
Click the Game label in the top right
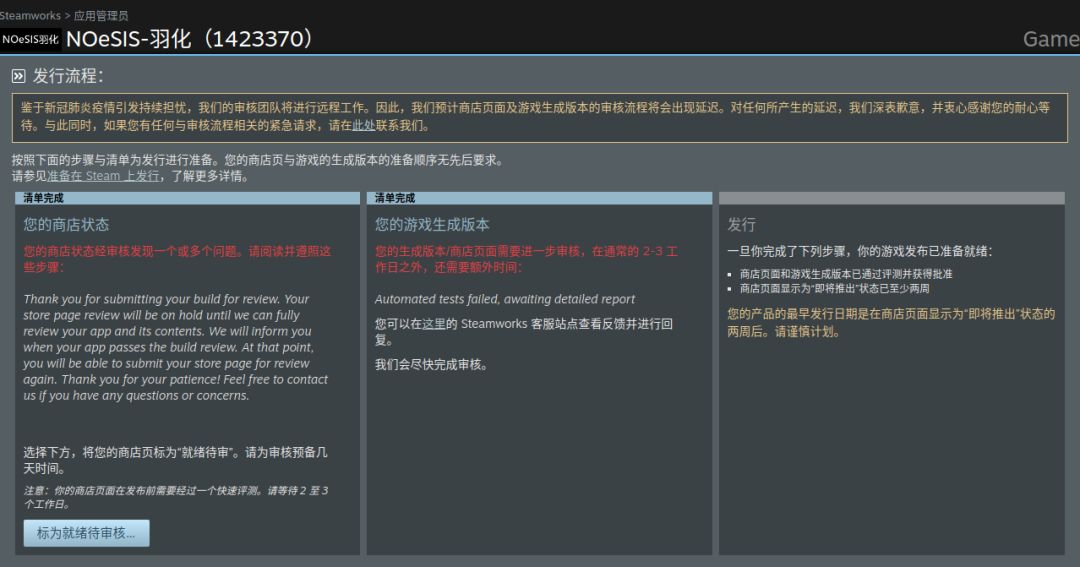point(1051,39)
